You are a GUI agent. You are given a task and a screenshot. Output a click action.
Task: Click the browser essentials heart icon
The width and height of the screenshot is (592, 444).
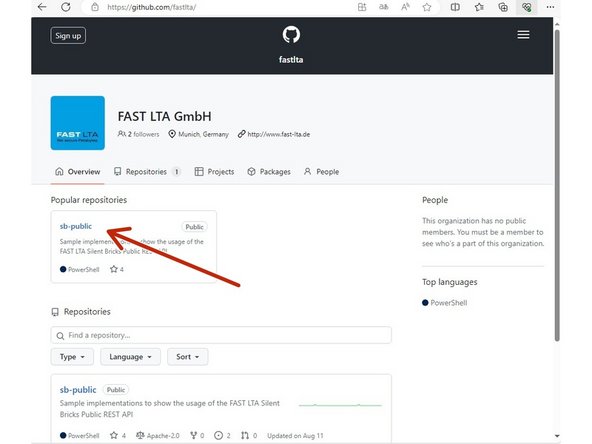pyautogui.click(x=527, y=7)
